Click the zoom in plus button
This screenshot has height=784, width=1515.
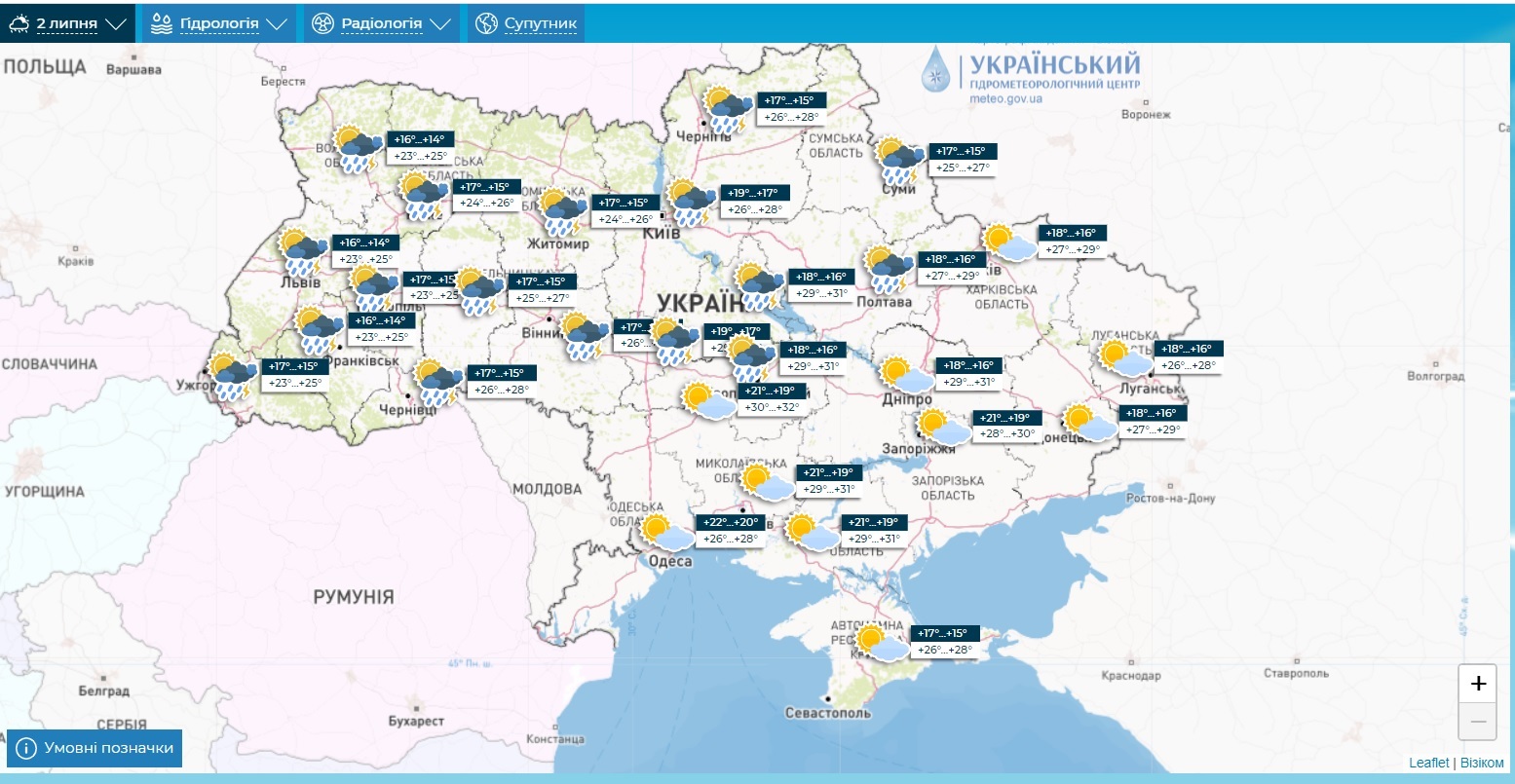[1477, 684]
